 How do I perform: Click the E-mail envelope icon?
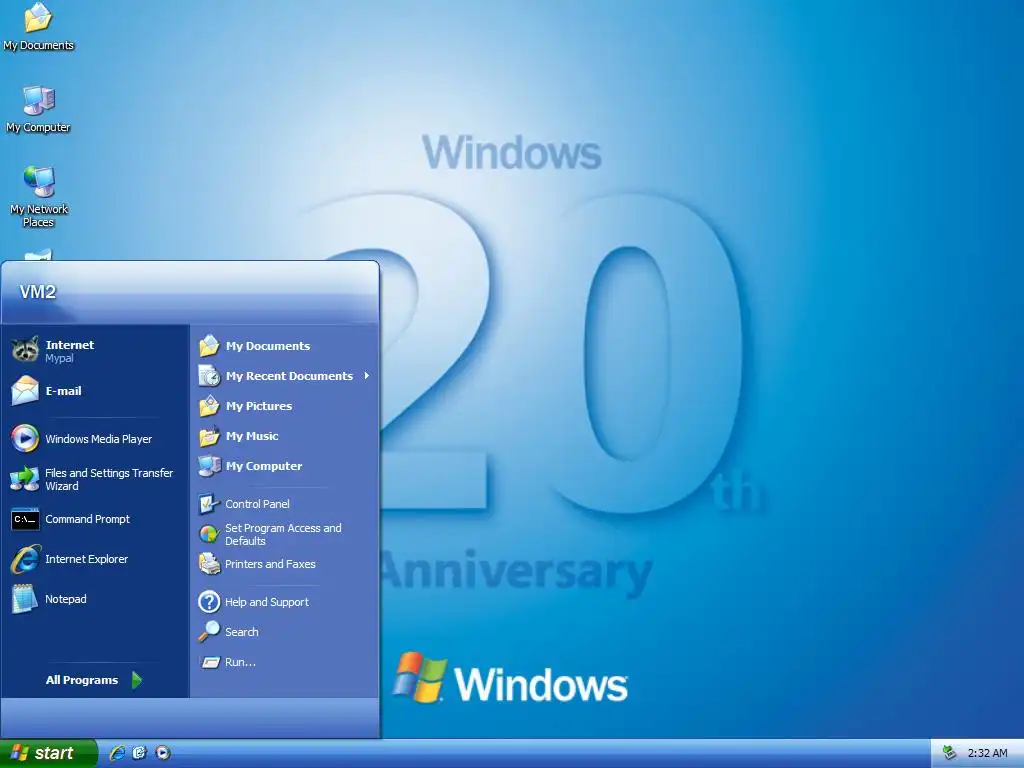click(25, 391)
